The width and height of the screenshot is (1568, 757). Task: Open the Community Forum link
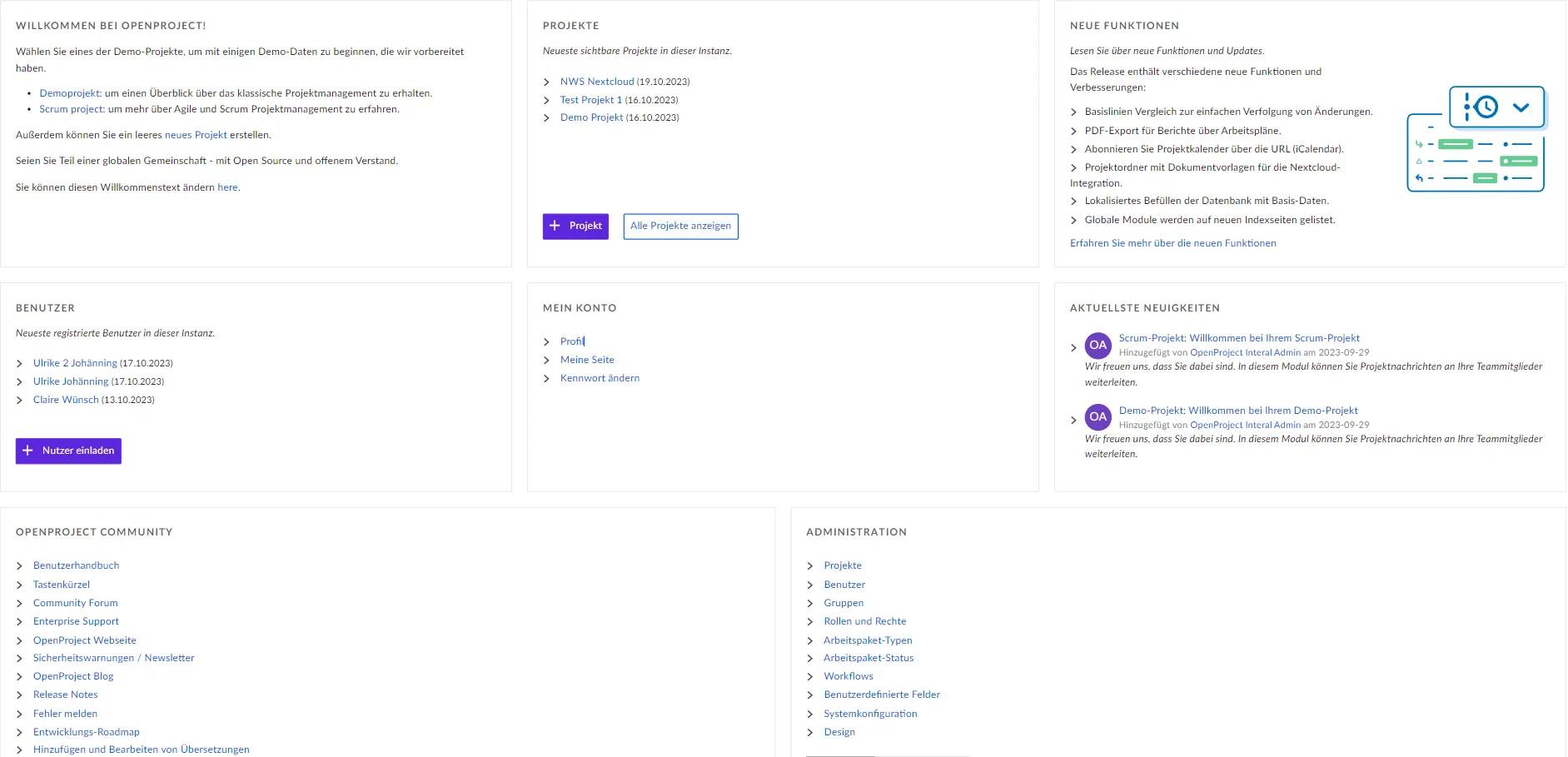(x=75, y=602)
